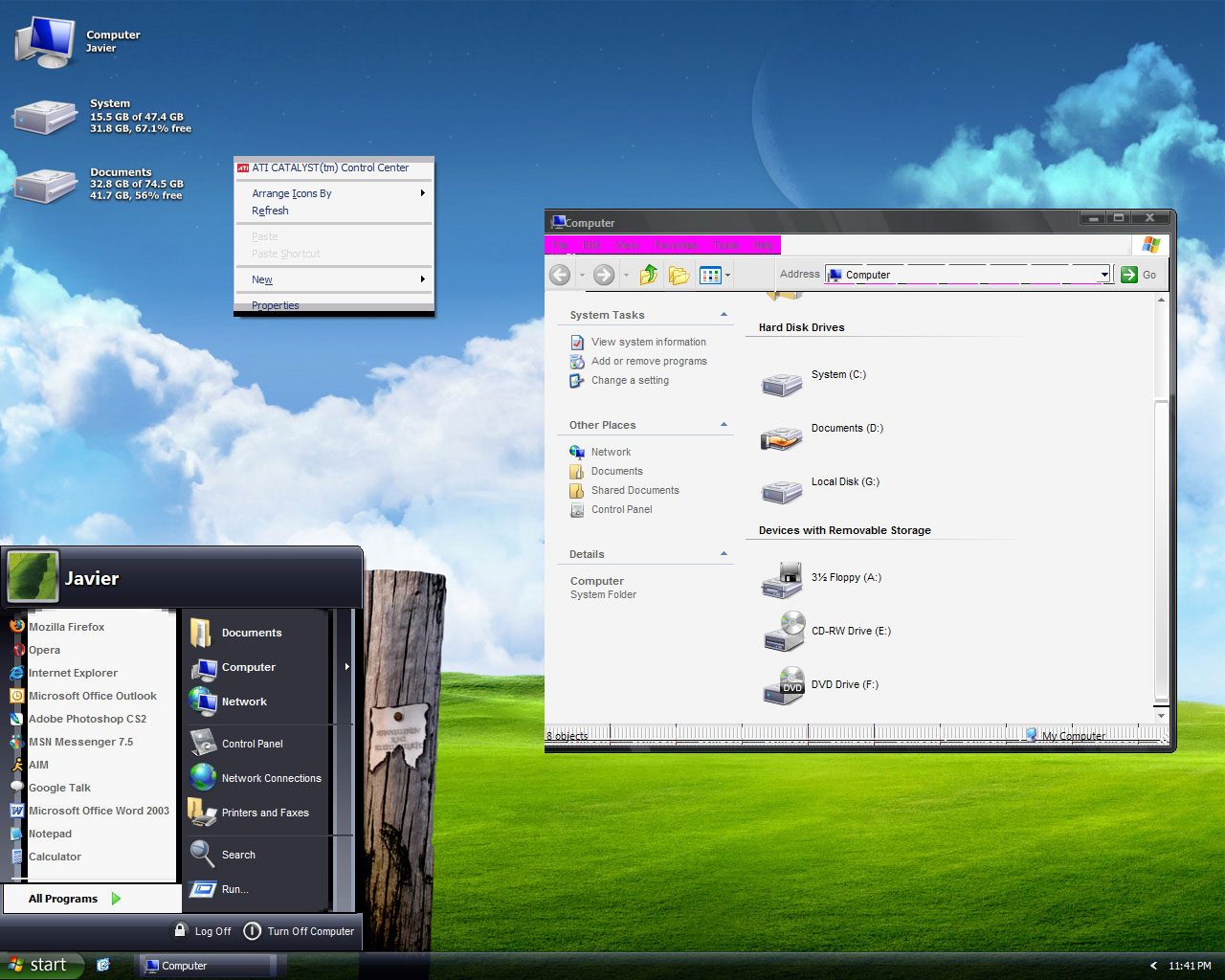Click the quick launch icon beside Start
The height and width of the screenshot is (980, 1225).
103,965
